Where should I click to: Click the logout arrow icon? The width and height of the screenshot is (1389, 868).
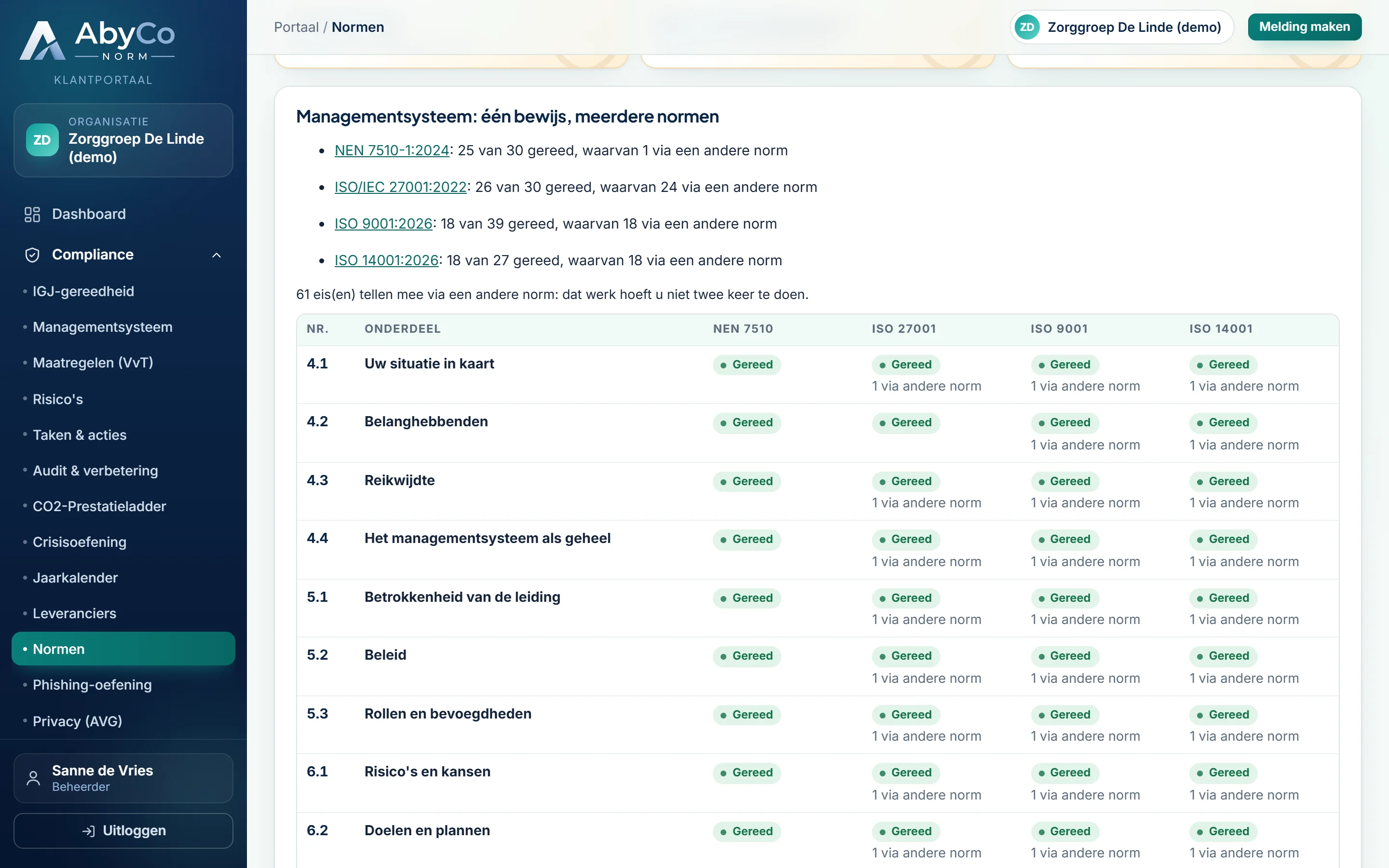88,831
